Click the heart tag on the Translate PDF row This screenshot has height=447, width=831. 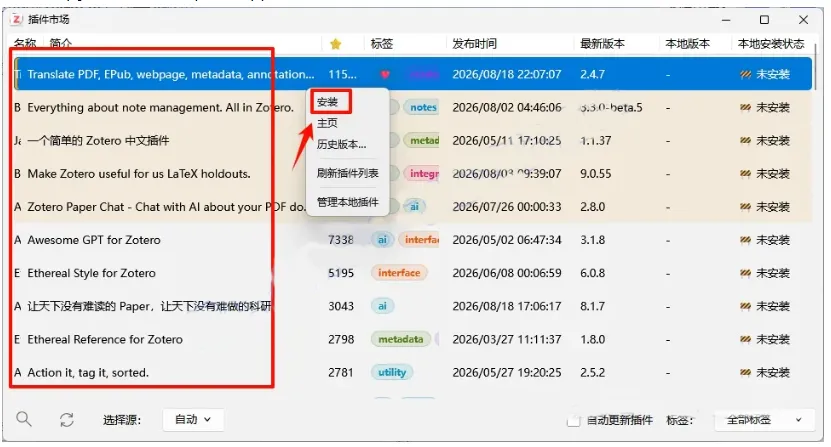pyautogui.click(x=385, y=74)
